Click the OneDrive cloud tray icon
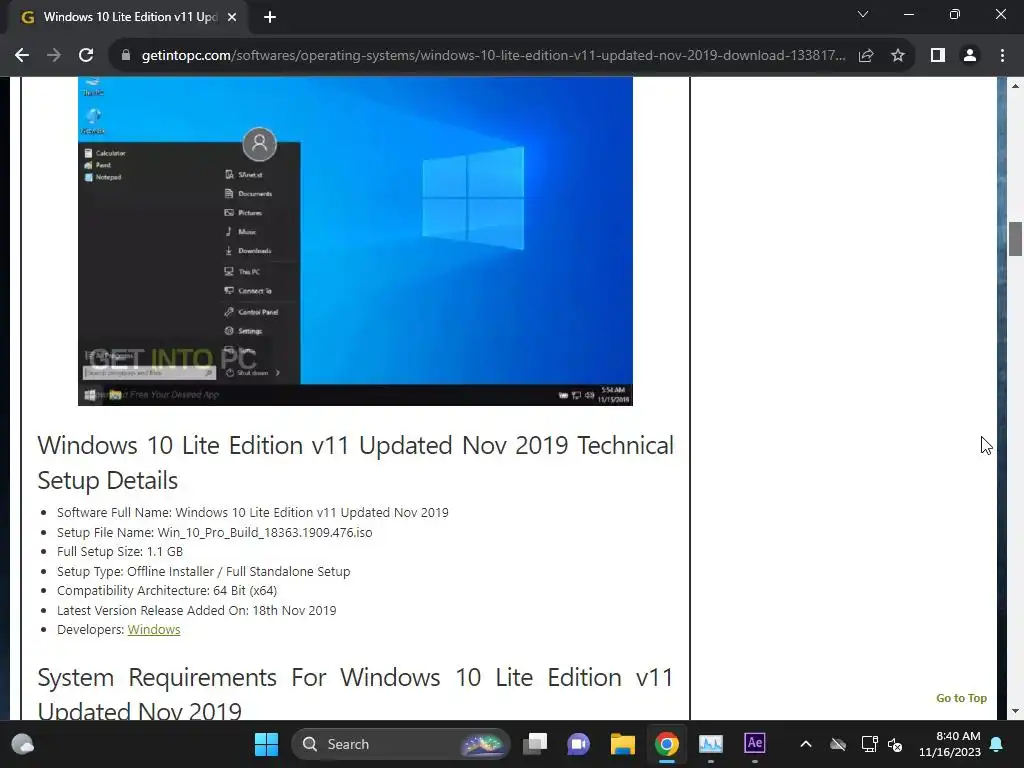Screen dimensions: 1024x768 [x=838, y=744]
